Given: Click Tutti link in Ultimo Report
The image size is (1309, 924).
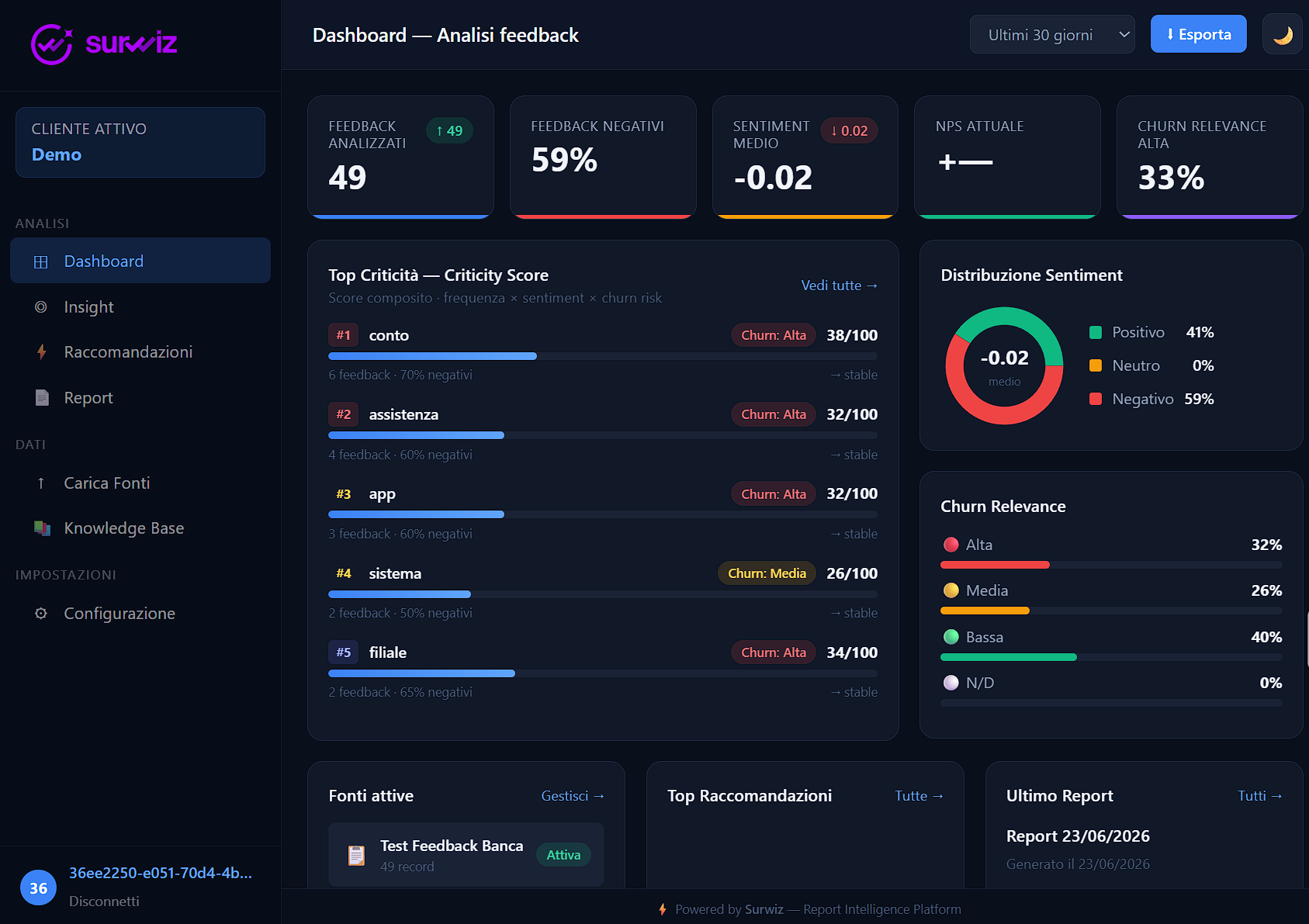Looking at the screenshot, I should click(1259, 796).
